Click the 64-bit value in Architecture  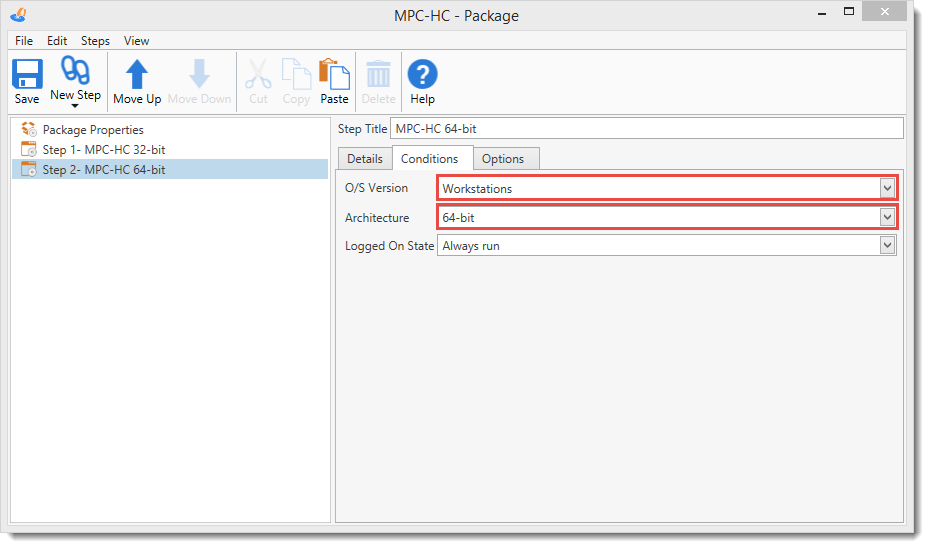[x=459, y=217]
